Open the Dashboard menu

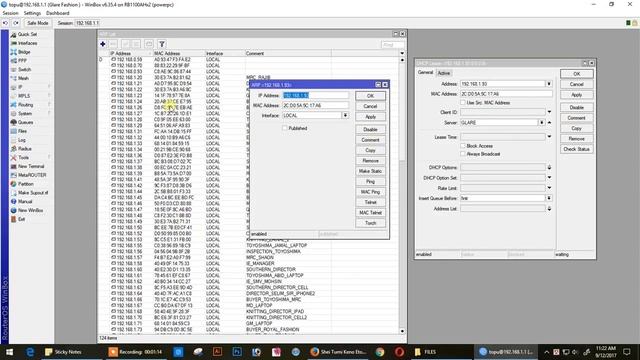(x=58, y=13)
